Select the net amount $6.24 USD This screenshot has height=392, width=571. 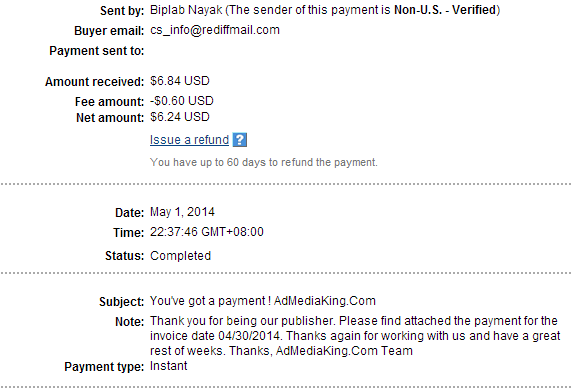[x=180, y=117]
